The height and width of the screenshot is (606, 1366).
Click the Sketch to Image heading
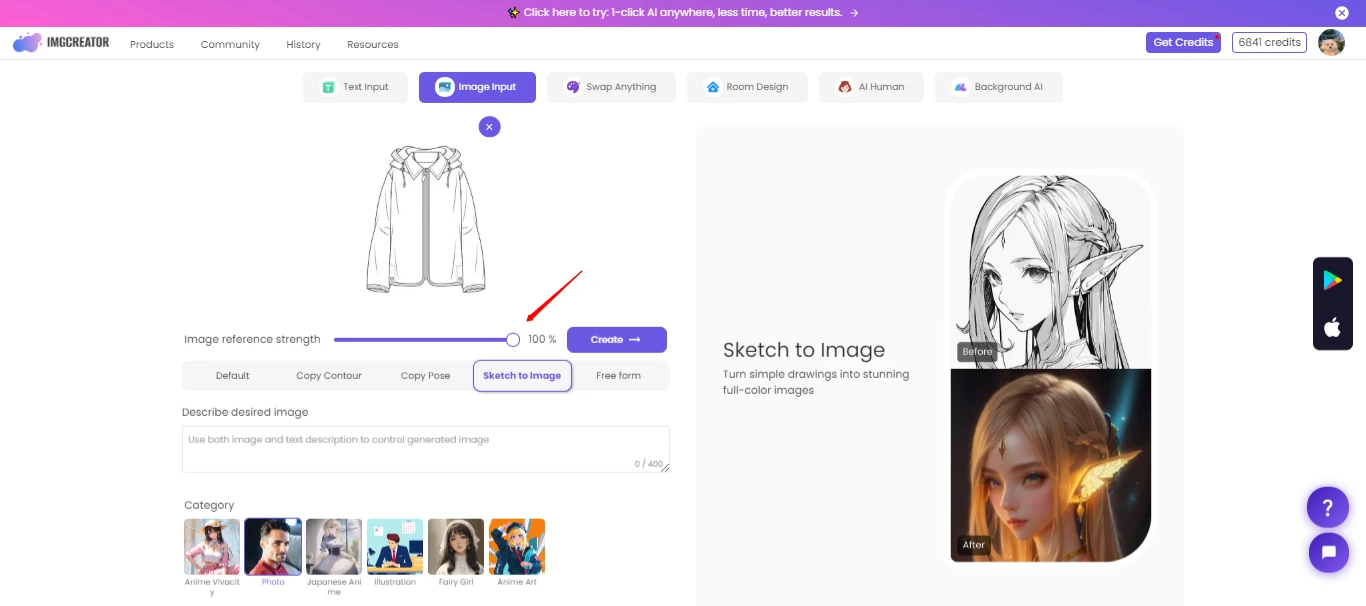(x=804, y=350)
